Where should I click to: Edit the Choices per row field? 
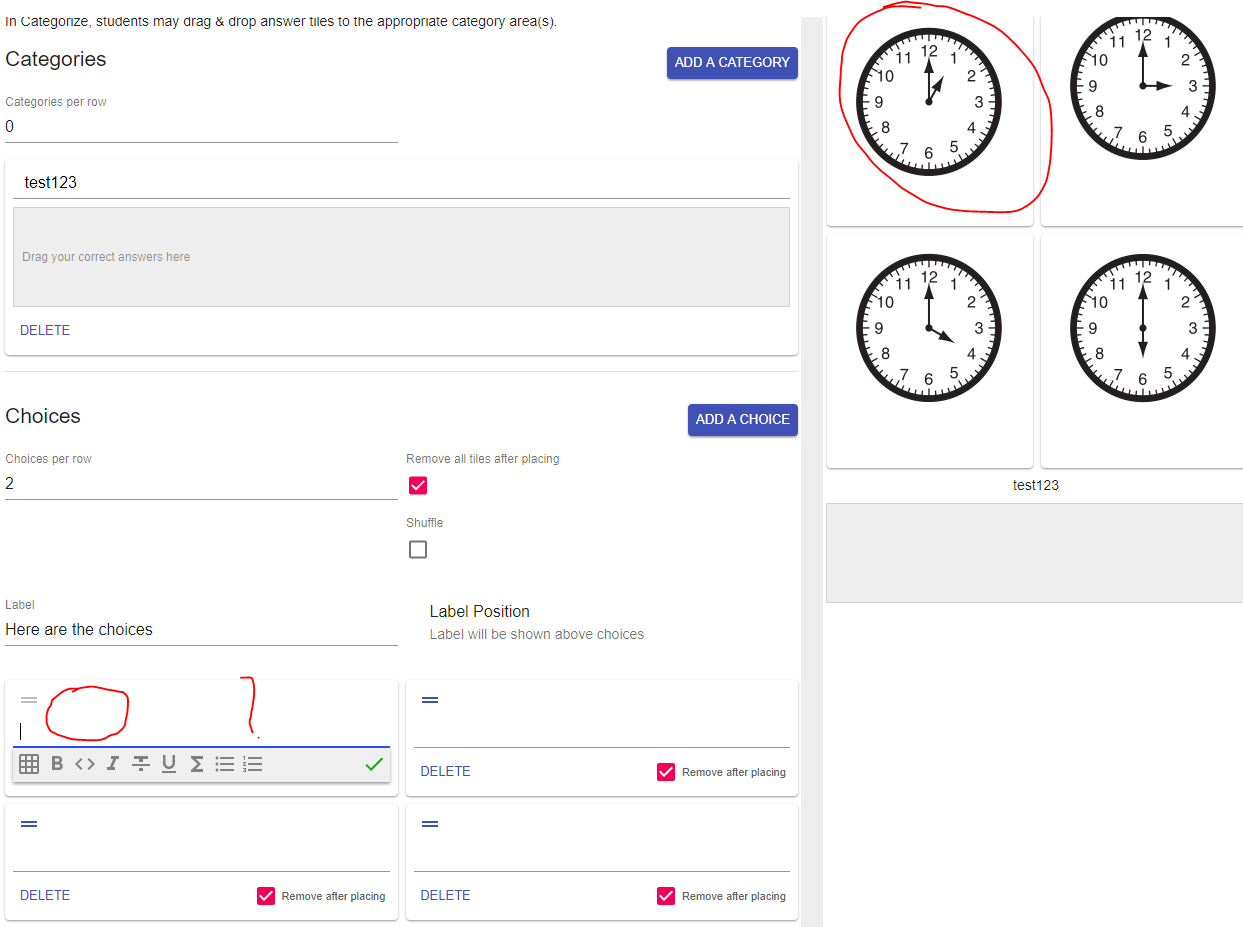point(201,484)
